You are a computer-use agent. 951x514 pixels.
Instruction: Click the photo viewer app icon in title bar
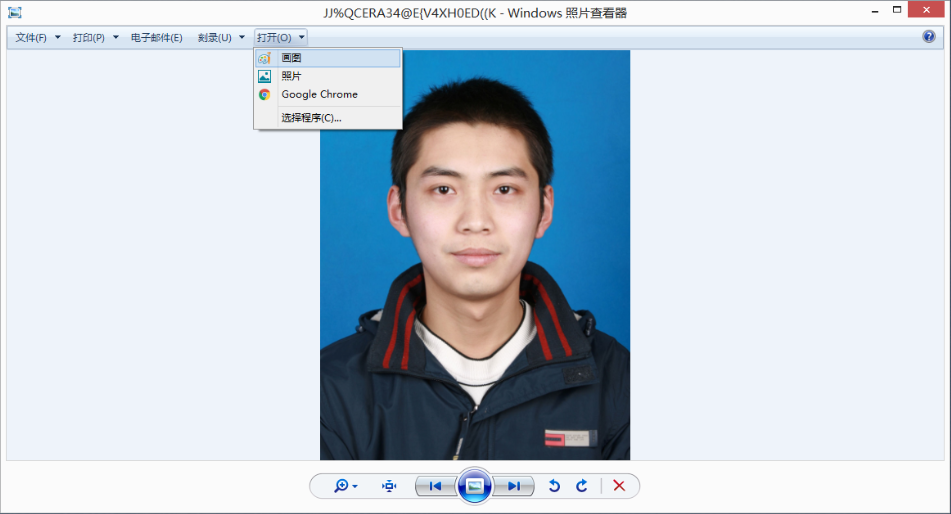point(15,12)
